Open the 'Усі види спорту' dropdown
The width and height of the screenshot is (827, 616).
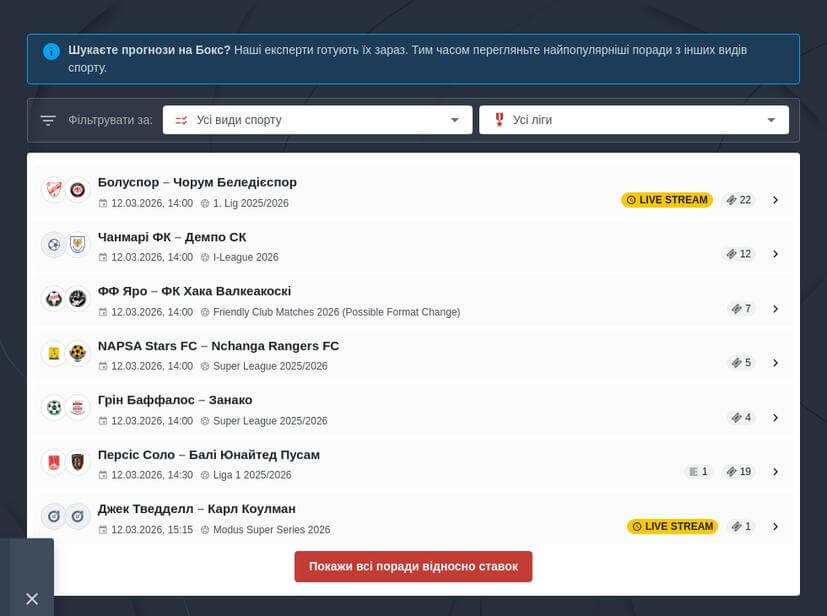317,120
